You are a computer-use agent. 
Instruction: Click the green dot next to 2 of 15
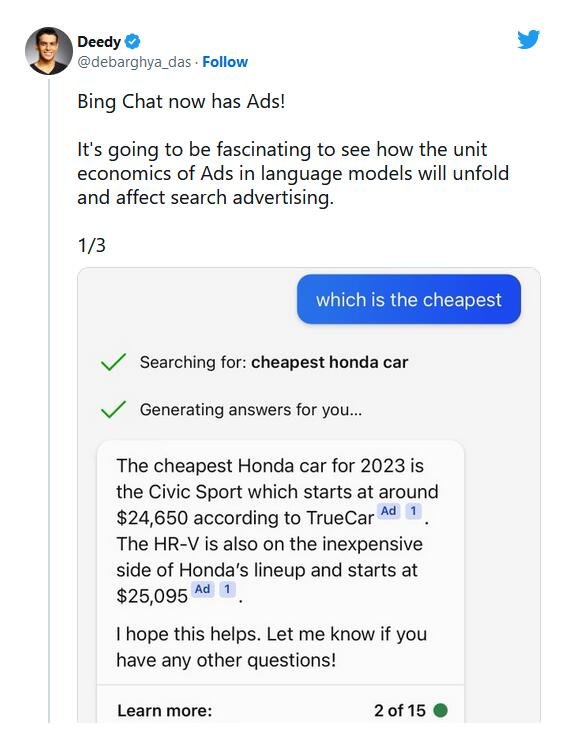coord(440,710)
